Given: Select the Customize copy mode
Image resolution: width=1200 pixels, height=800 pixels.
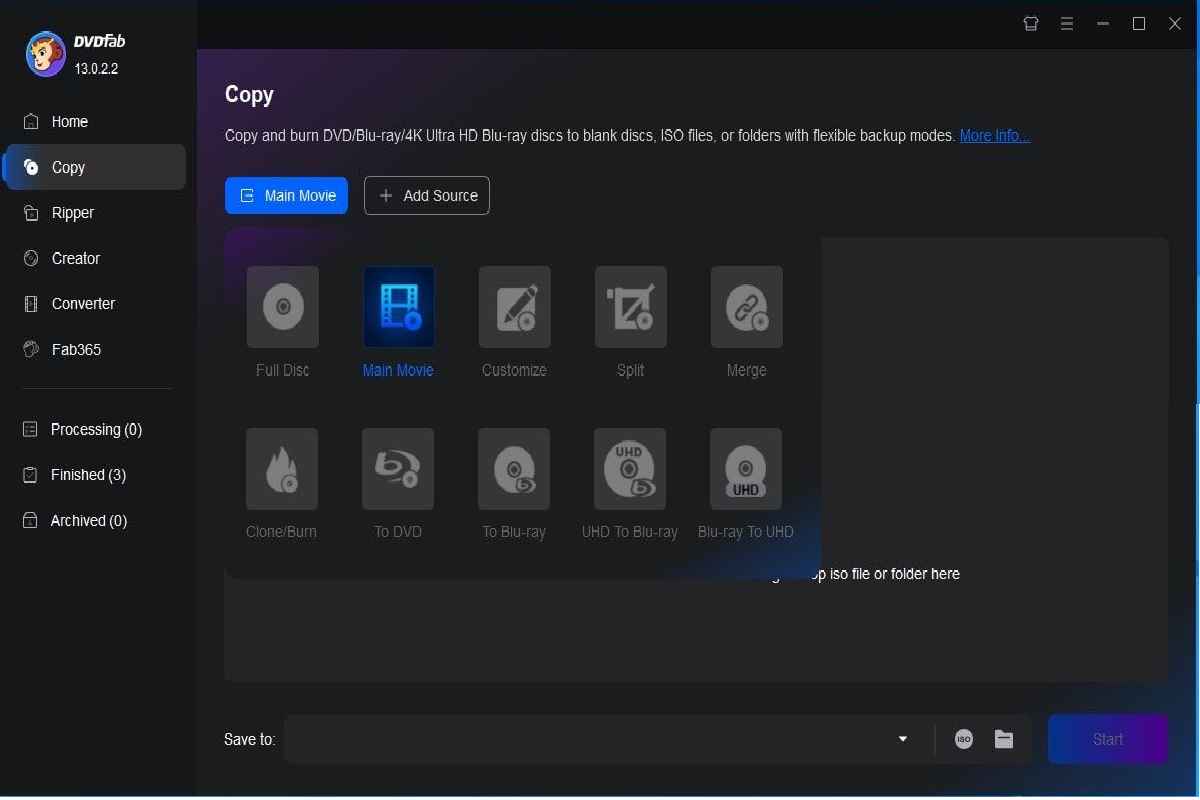Looking at the screenshot, I should [x=515, y=307].
